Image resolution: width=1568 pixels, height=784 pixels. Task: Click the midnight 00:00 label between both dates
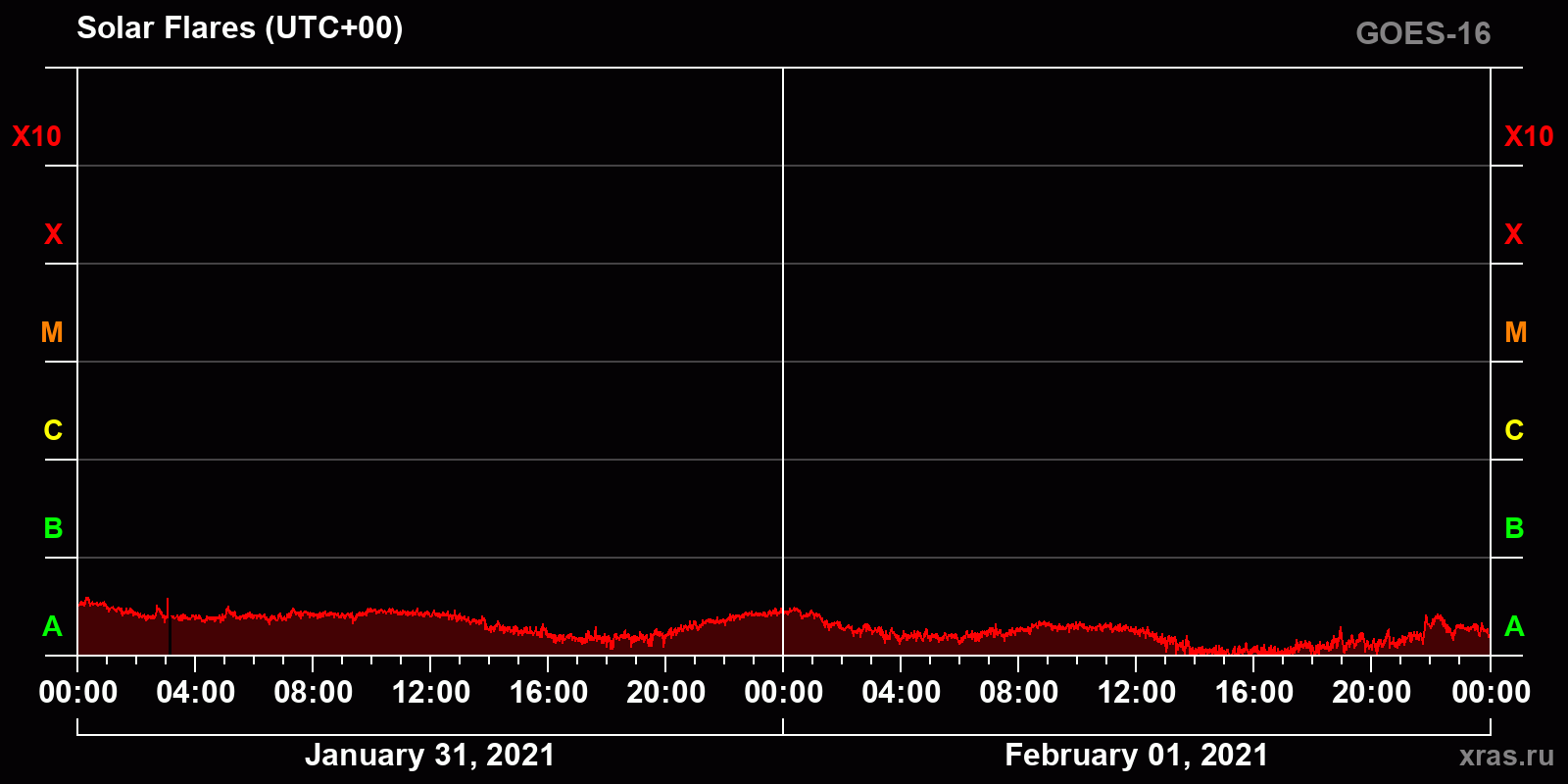784,693
